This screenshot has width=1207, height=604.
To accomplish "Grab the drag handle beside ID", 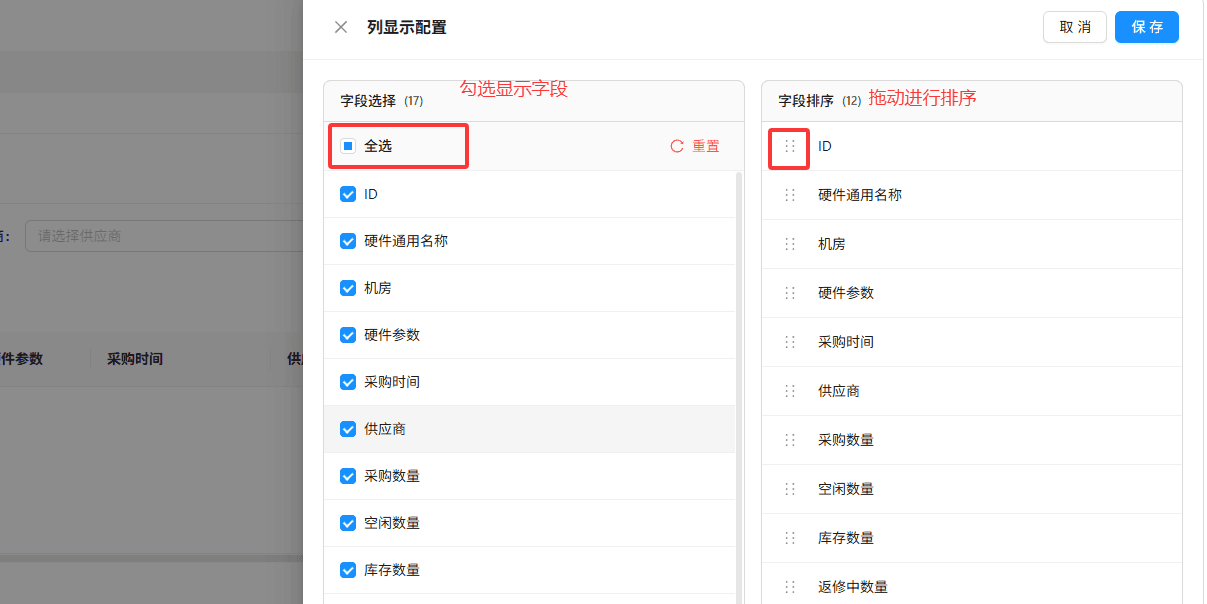I will (790, 146).
